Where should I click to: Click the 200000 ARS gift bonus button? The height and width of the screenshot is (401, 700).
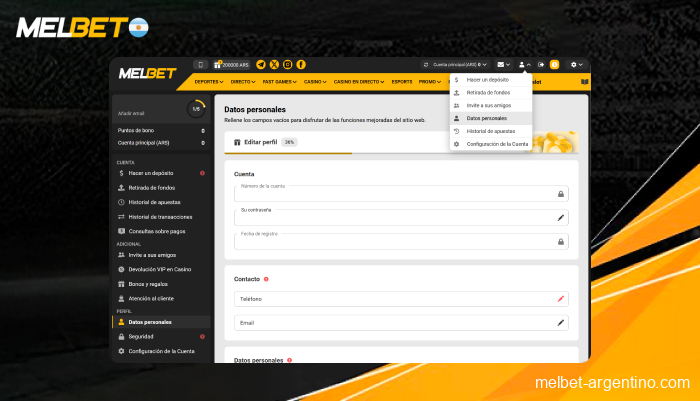(x=231, y=65)
